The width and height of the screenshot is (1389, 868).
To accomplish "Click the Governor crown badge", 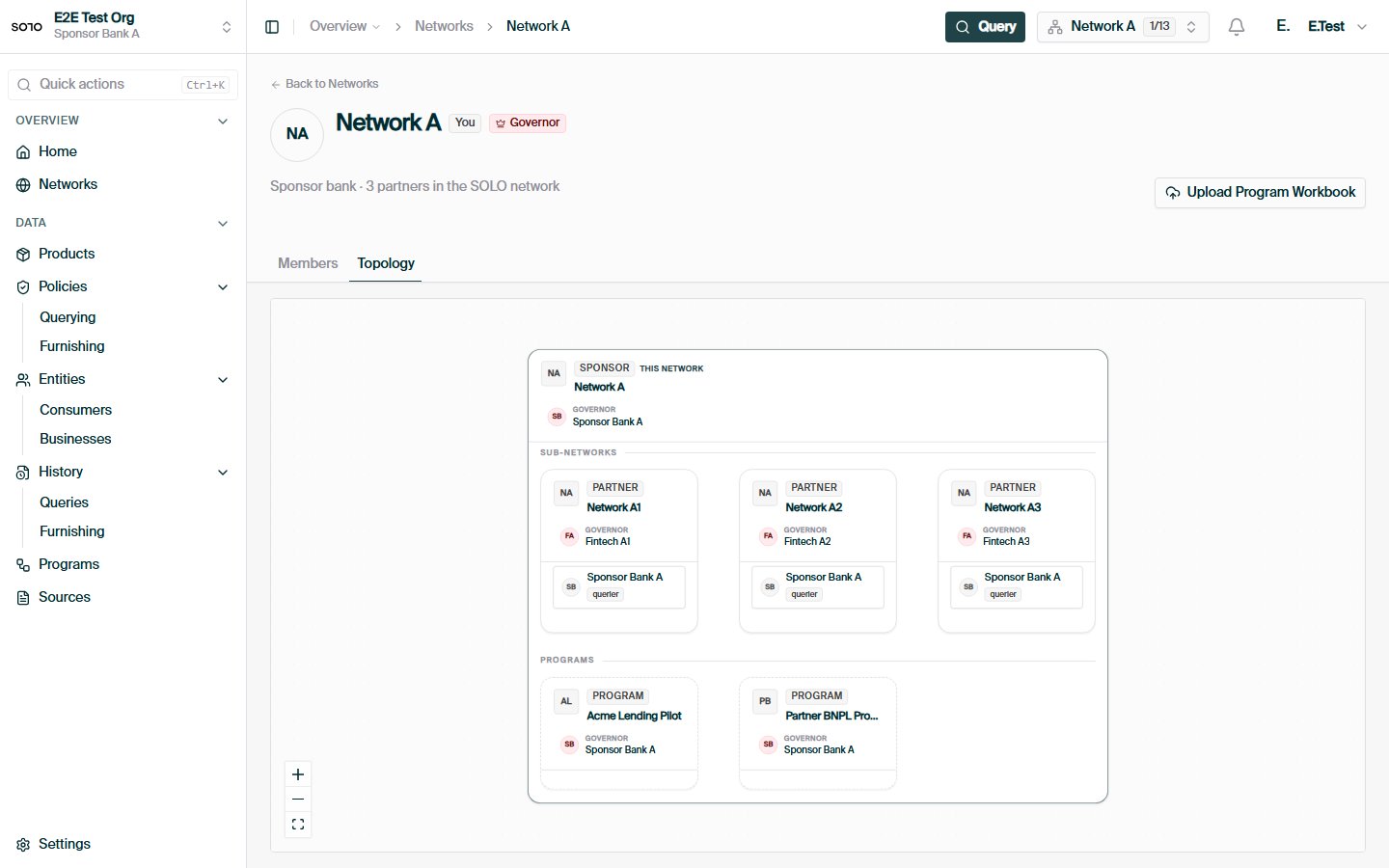I will pyautogui.click(x=528, y=122).
